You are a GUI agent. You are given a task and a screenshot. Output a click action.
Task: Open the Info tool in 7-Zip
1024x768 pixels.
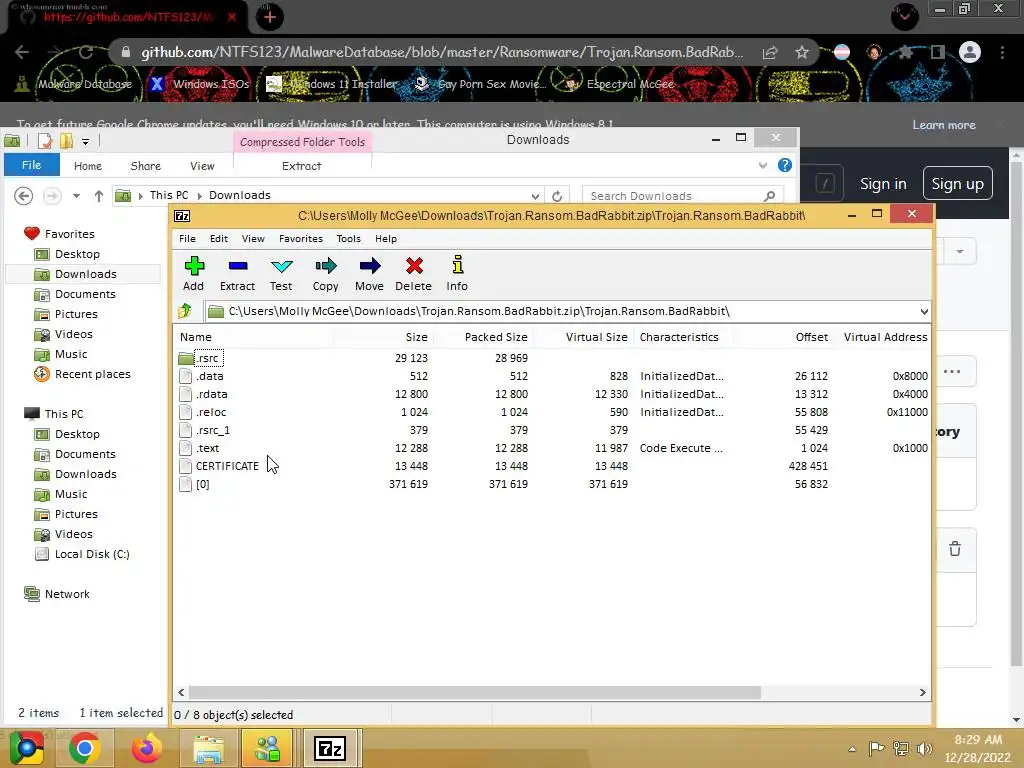click(x=457, y=273)
